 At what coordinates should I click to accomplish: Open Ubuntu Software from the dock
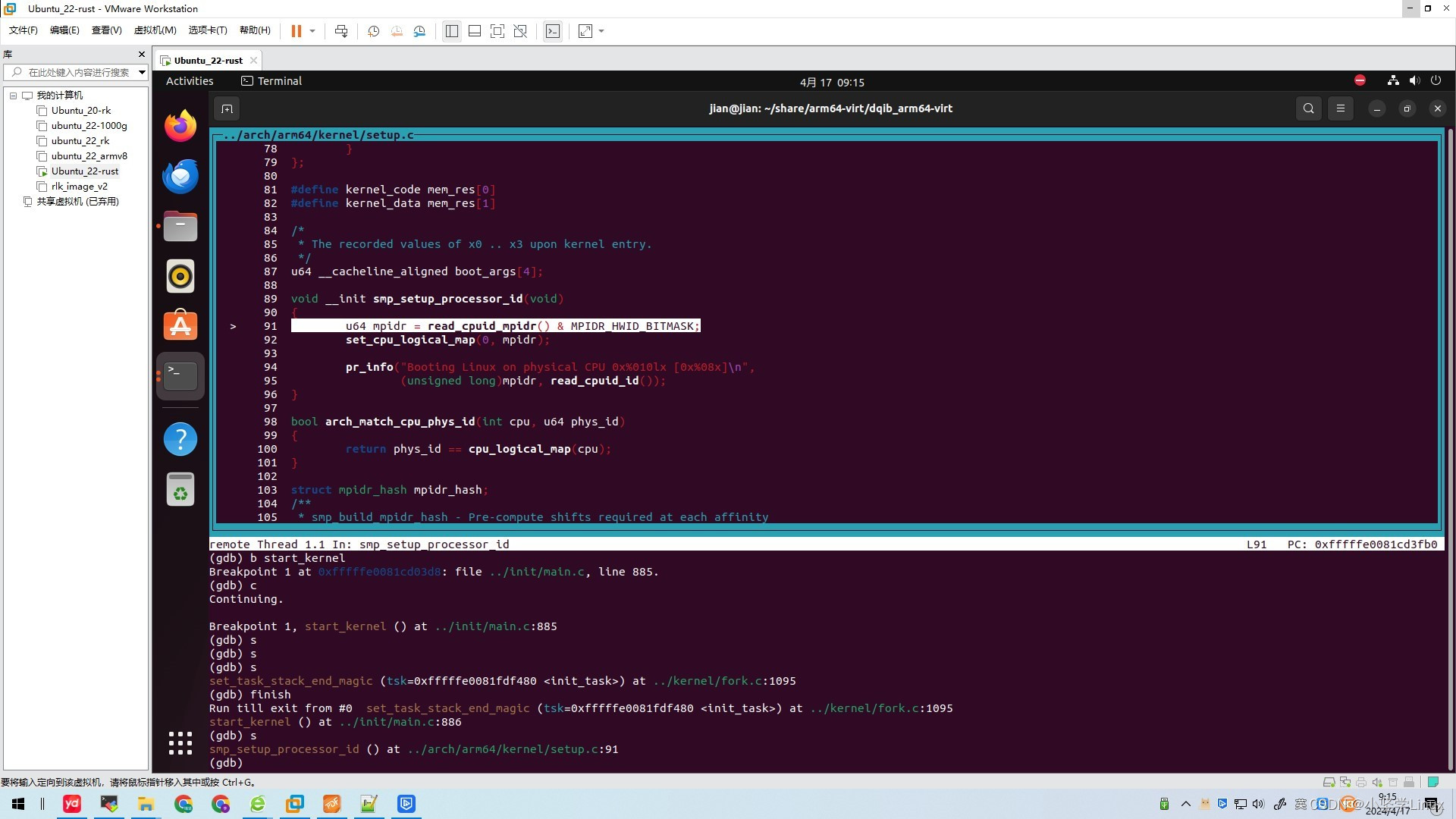tap(180, 325)
